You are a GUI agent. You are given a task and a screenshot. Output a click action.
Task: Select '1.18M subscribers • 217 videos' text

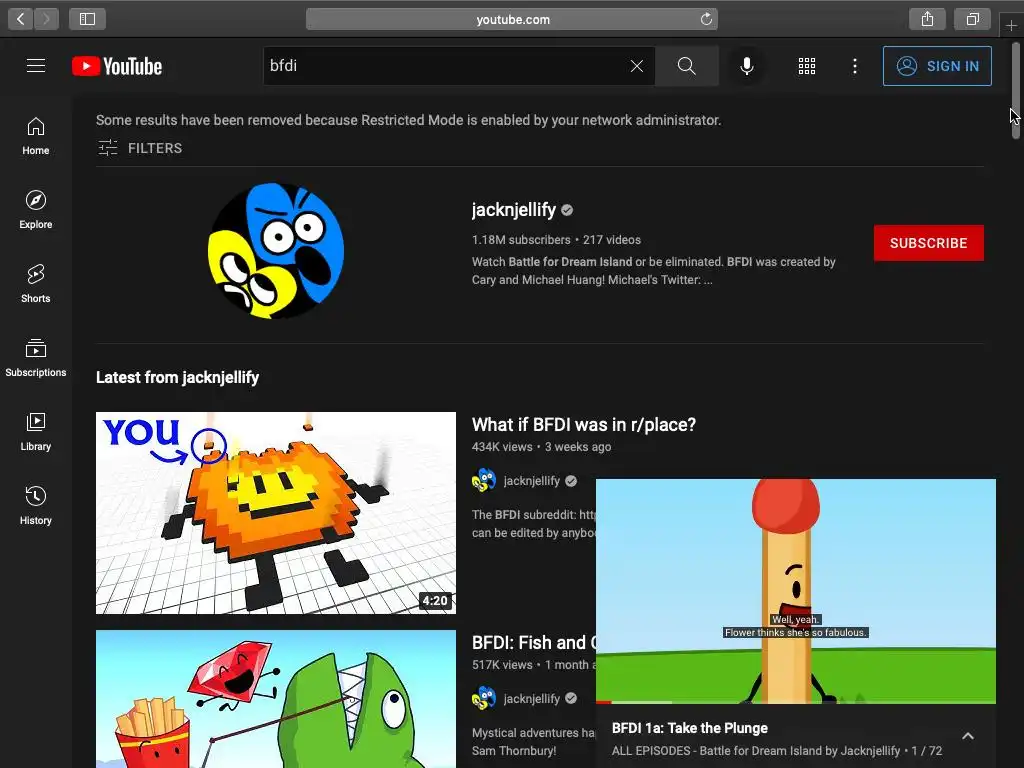click(x=556, y=240)
